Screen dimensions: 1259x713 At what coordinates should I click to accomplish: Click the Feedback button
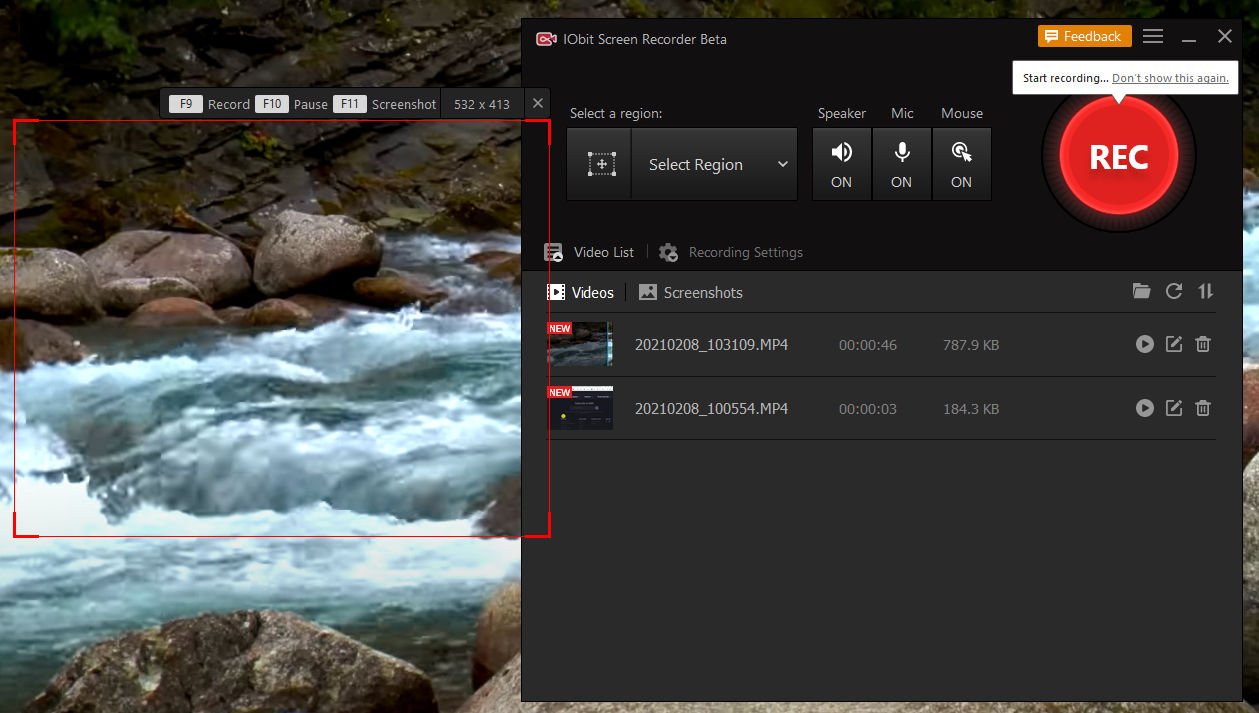click(x=1084, y=35)
